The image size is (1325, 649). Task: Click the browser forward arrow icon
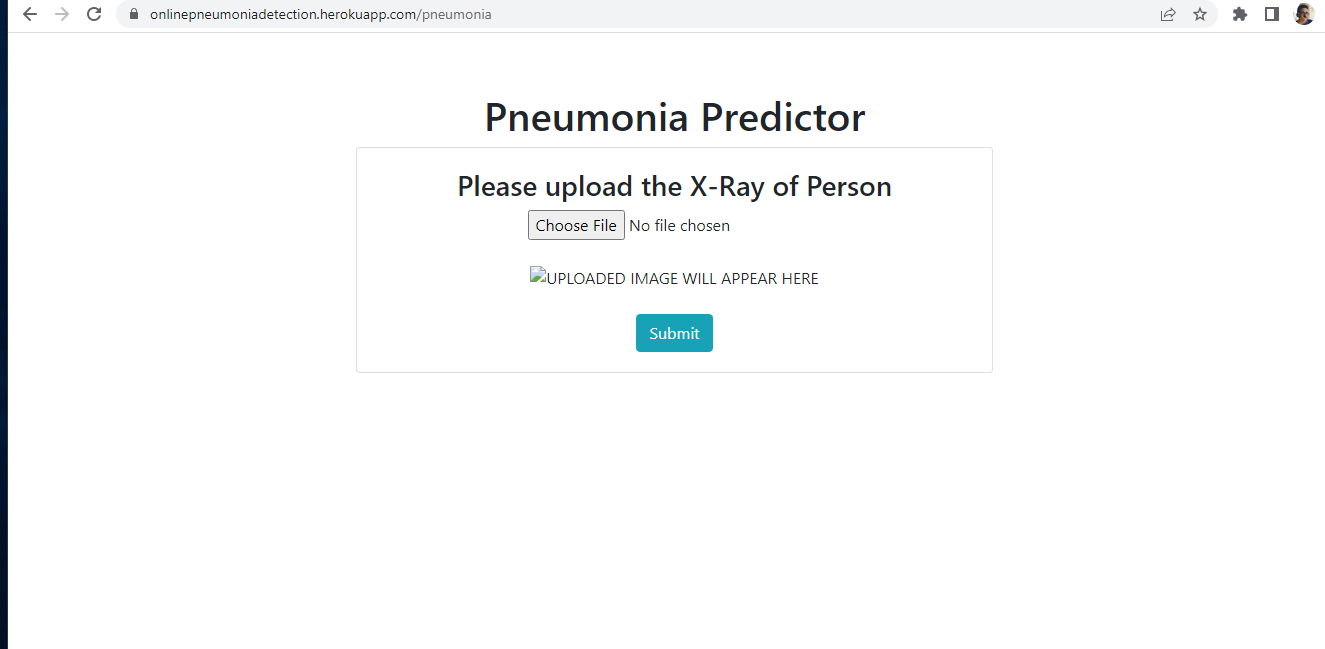[62, 14]
